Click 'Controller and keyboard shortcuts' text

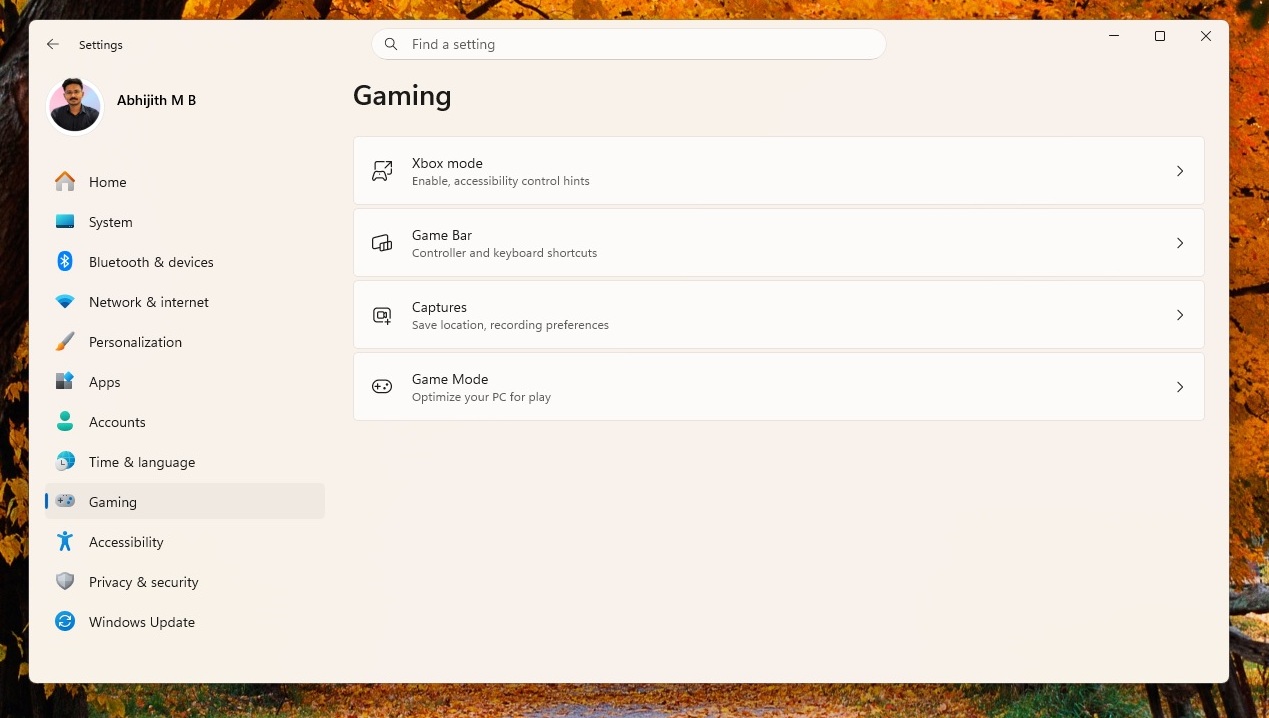point(504,253)
